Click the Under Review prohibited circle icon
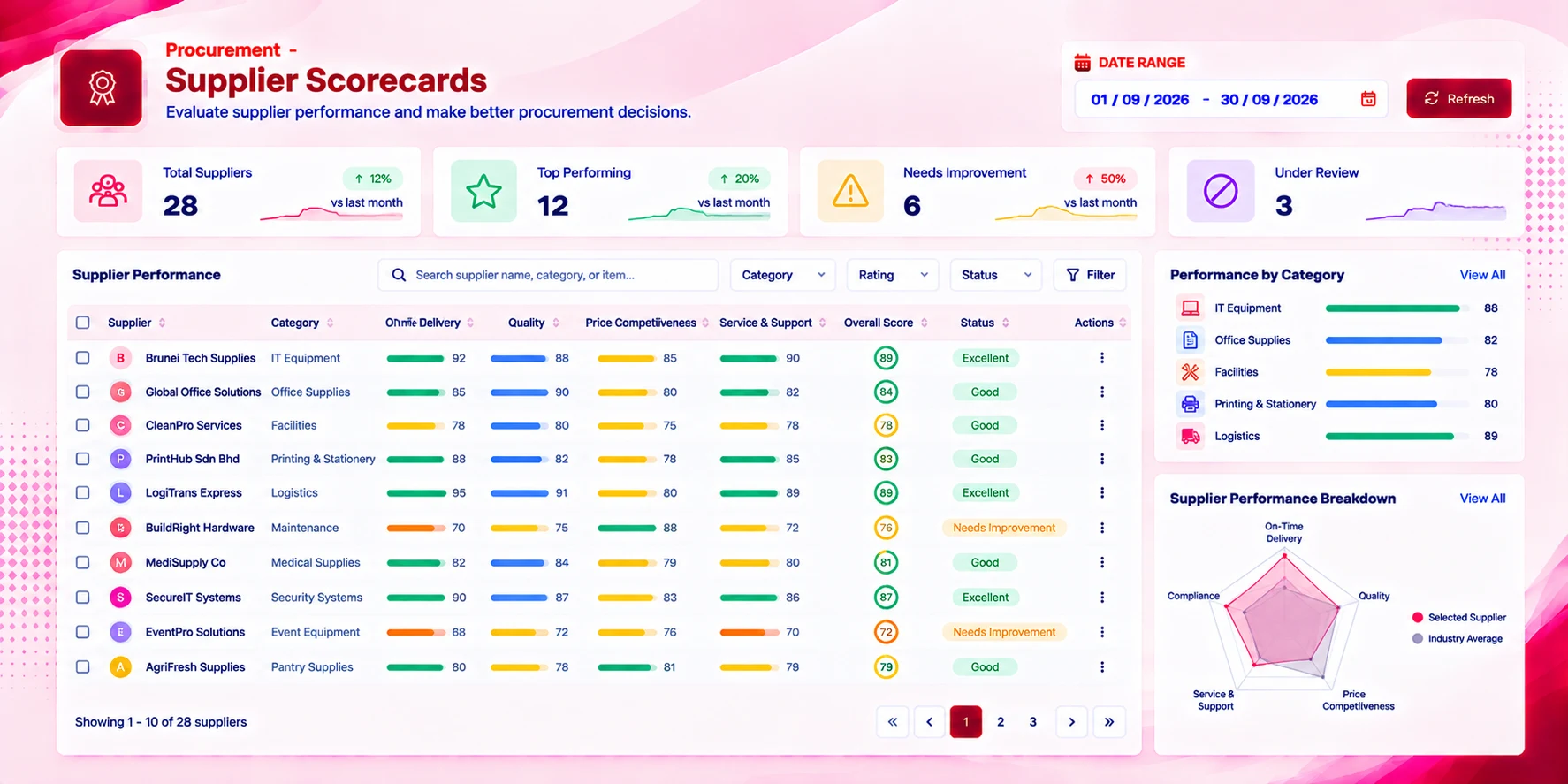Viewport: 1568px width, 784px height. pyautogui.click(x=1220, y=191)
